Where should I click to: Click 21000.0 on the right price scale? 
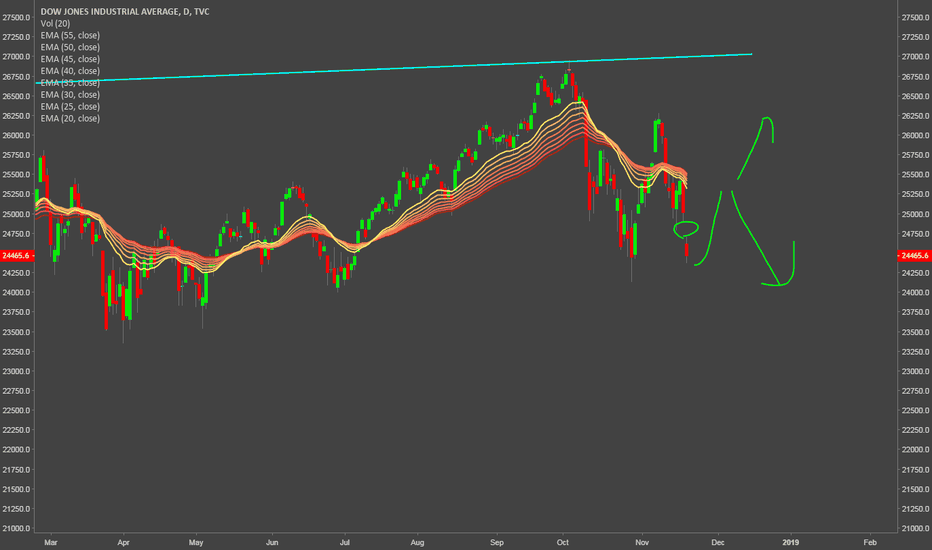(x=915, y=528)
